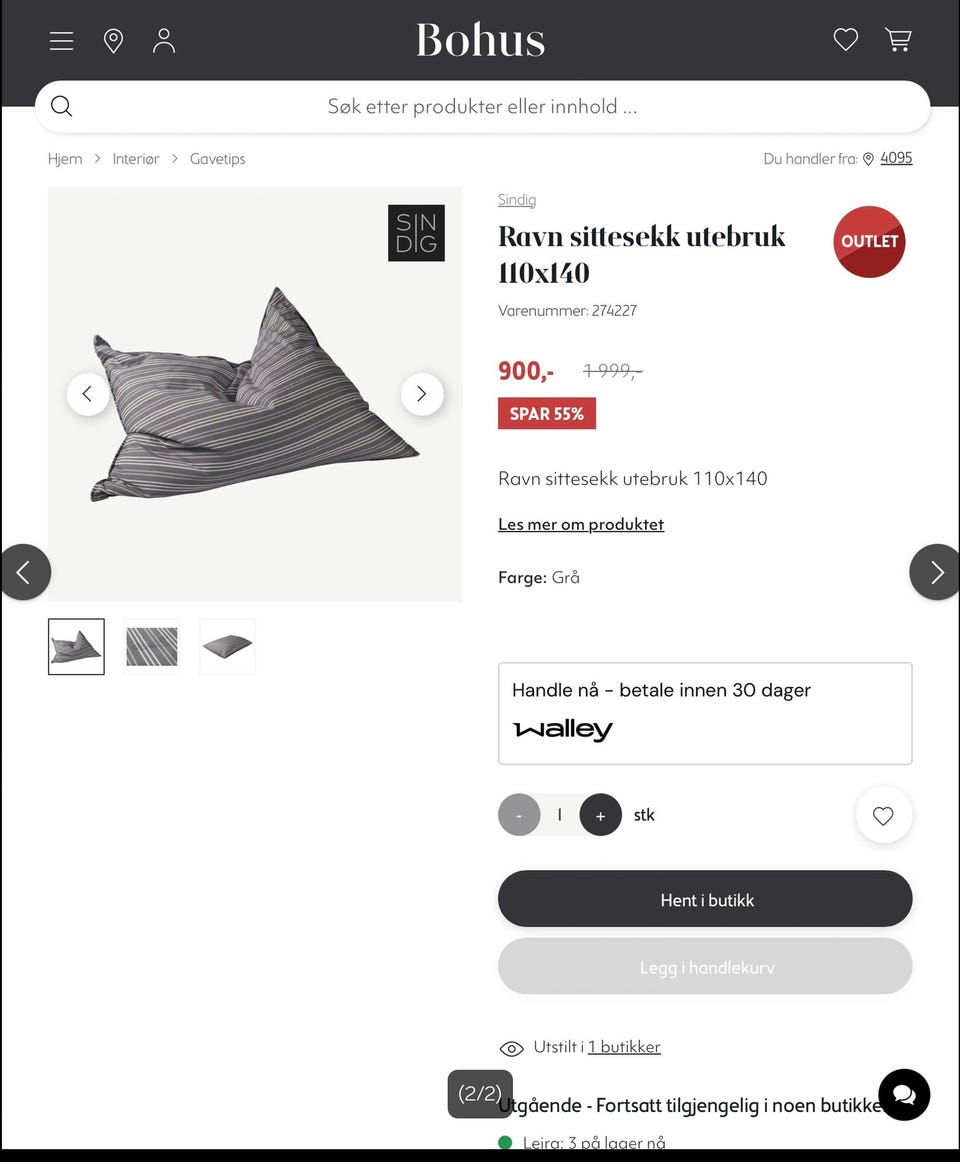Open Les mer om produktet link

pos(581,524)
